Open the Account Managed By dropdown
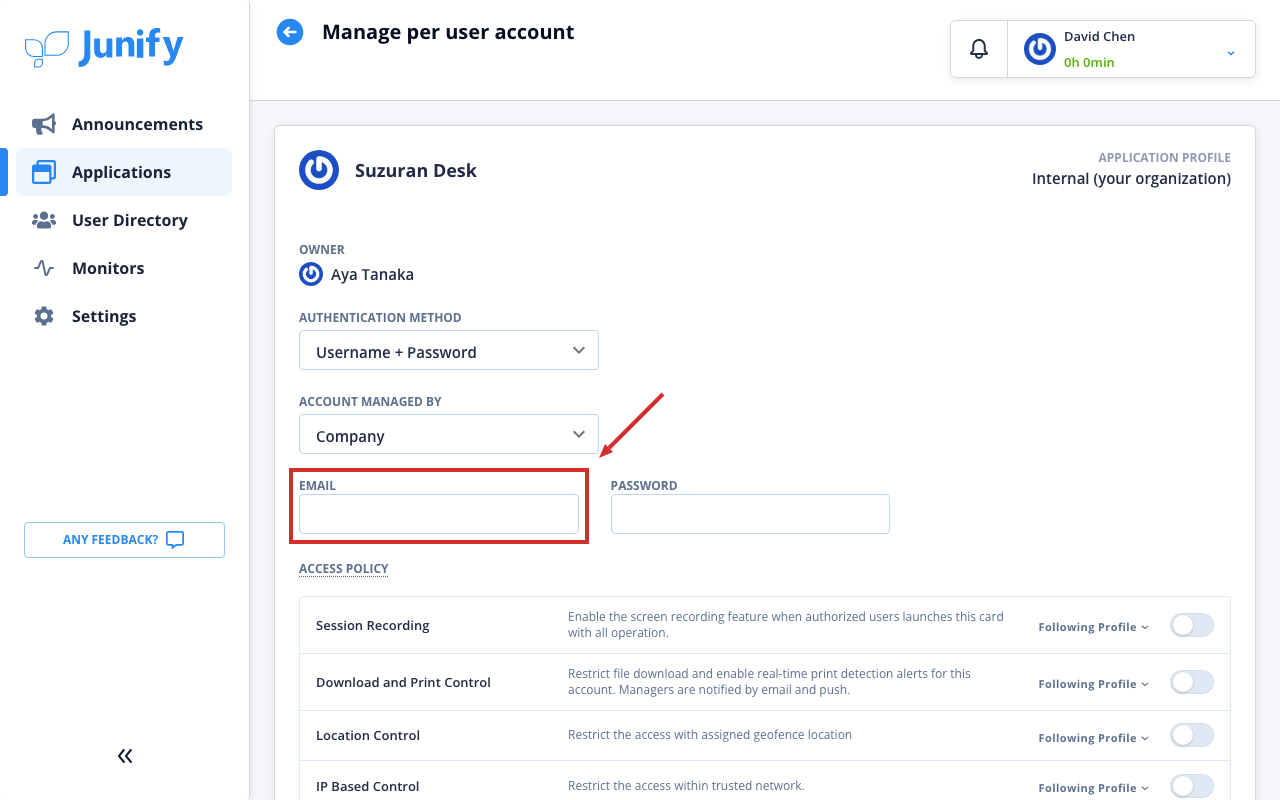This screenshot has height=800, width=1280. click(x=449, y=434)
